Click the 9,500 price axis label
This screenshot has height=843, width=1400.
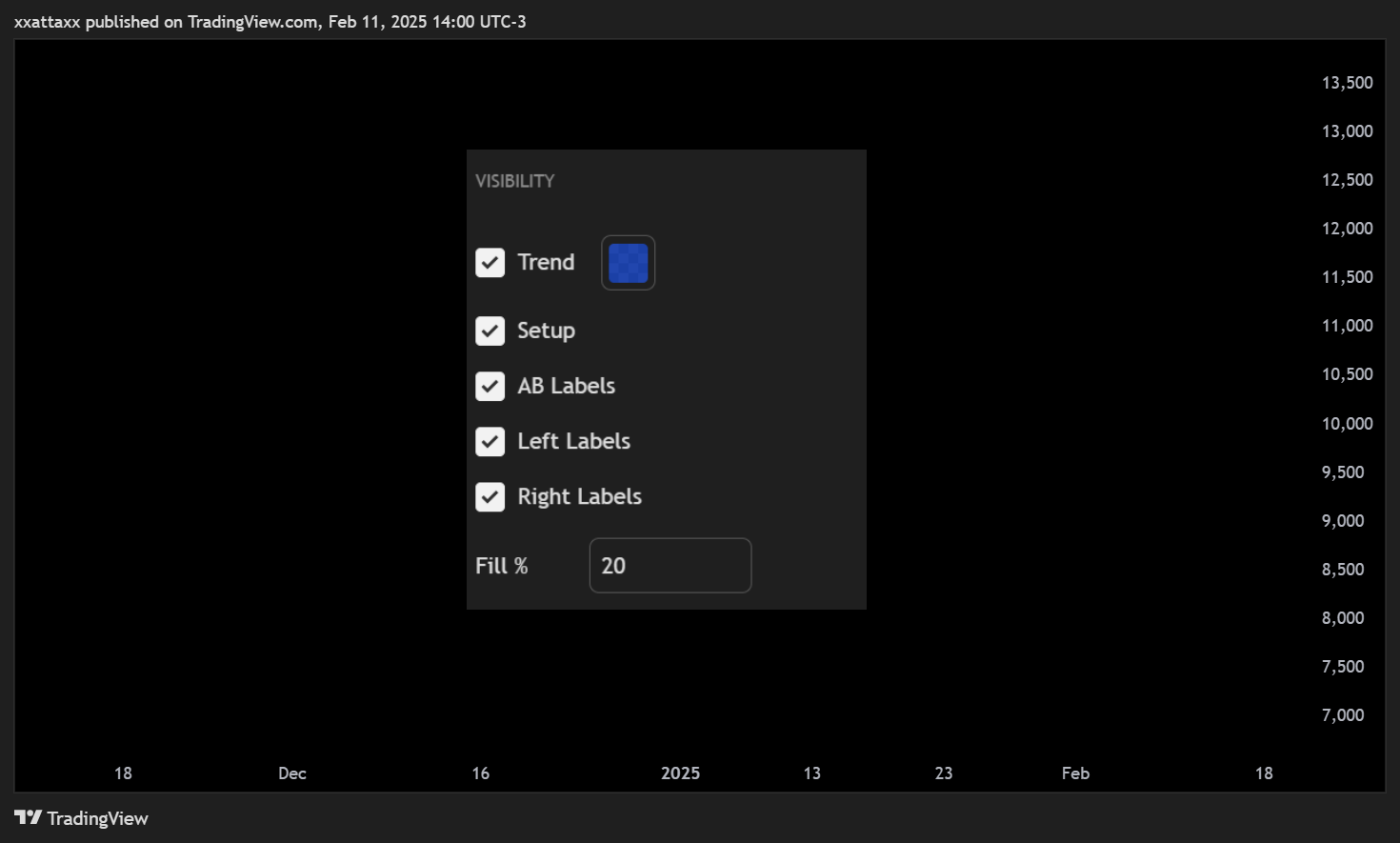point(1343,472)
